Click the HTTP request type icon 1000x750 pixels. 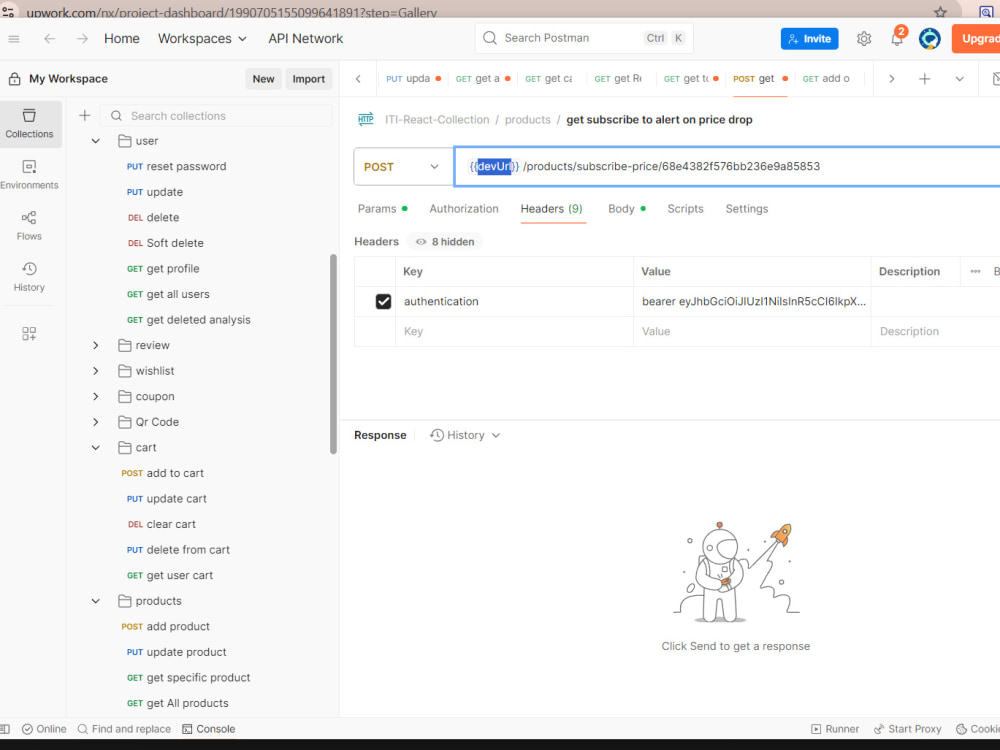pos(365,119)
